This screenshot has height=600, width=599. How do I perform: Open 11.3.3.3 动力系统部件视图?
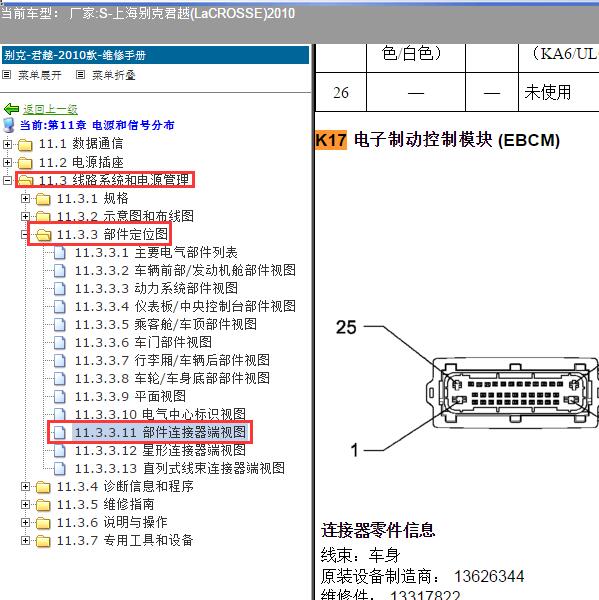coord(156,288)
